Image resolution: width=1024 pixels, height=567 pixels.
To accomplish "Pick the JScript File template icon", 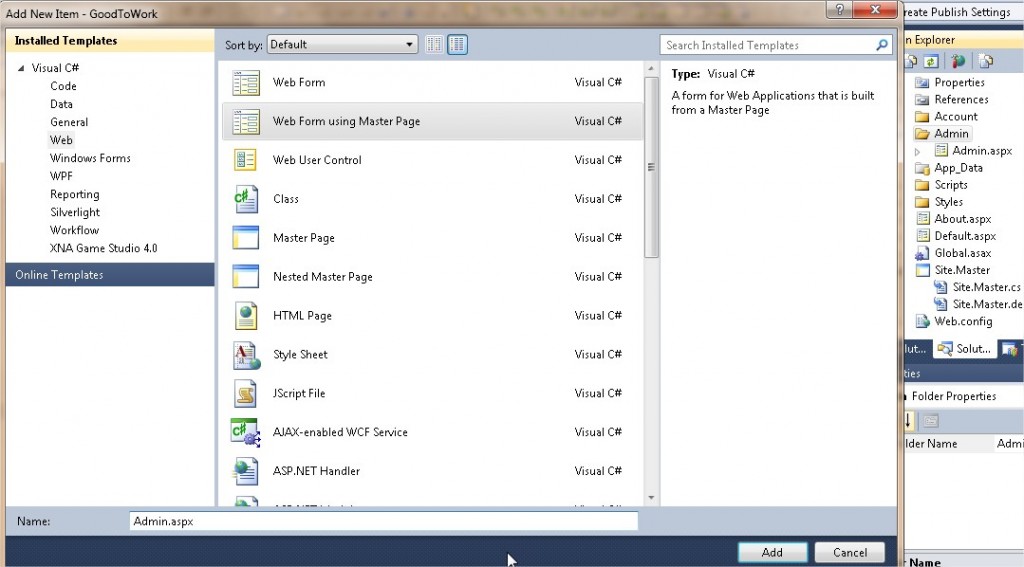I will click(246, 393).
